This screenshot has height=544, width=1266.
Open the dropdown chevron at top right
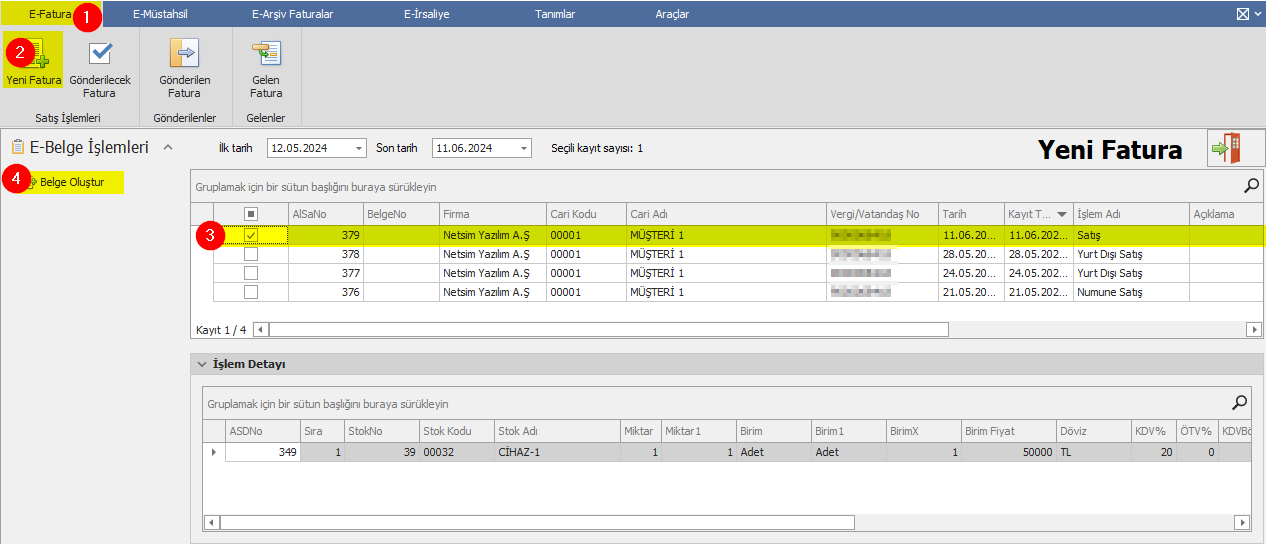pos(1257,14)
